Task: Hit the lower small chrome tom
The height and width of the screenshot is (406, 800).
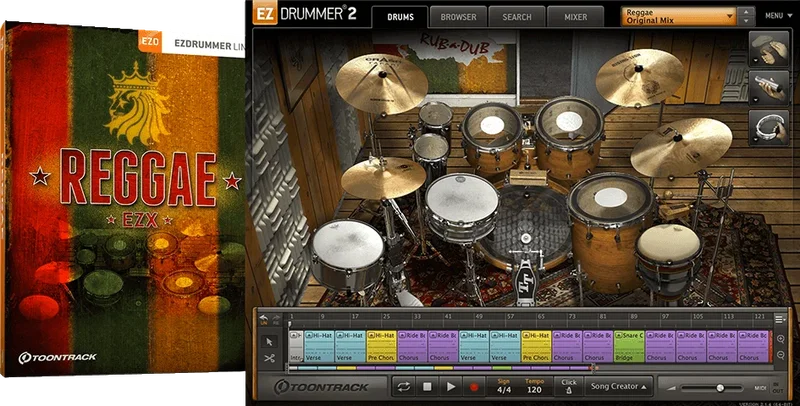Action: (x=431, y=155)
